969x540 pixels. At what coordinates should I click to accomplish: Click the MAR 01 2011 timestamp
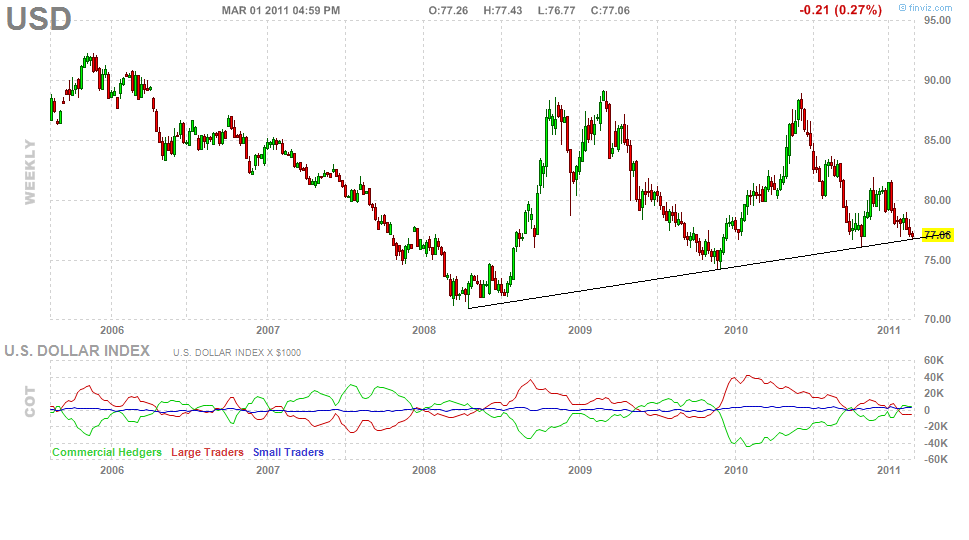pyautogui.click(x=280, y=10)
